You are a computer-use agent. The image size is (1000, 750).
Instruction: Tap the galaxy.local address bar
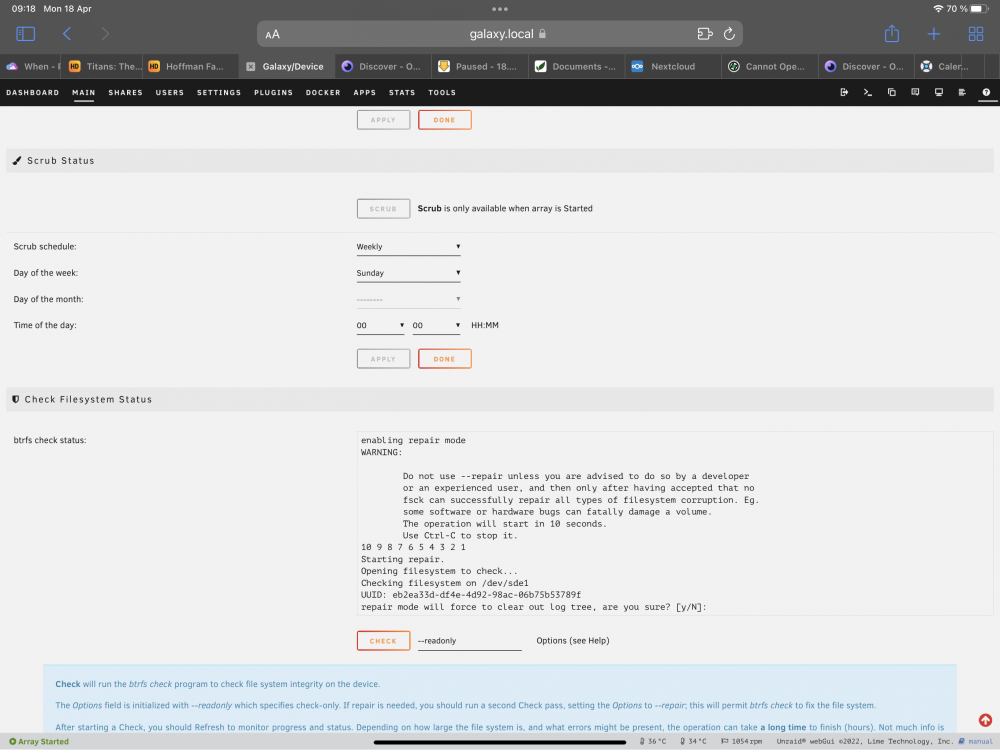(x=500, y=34)
